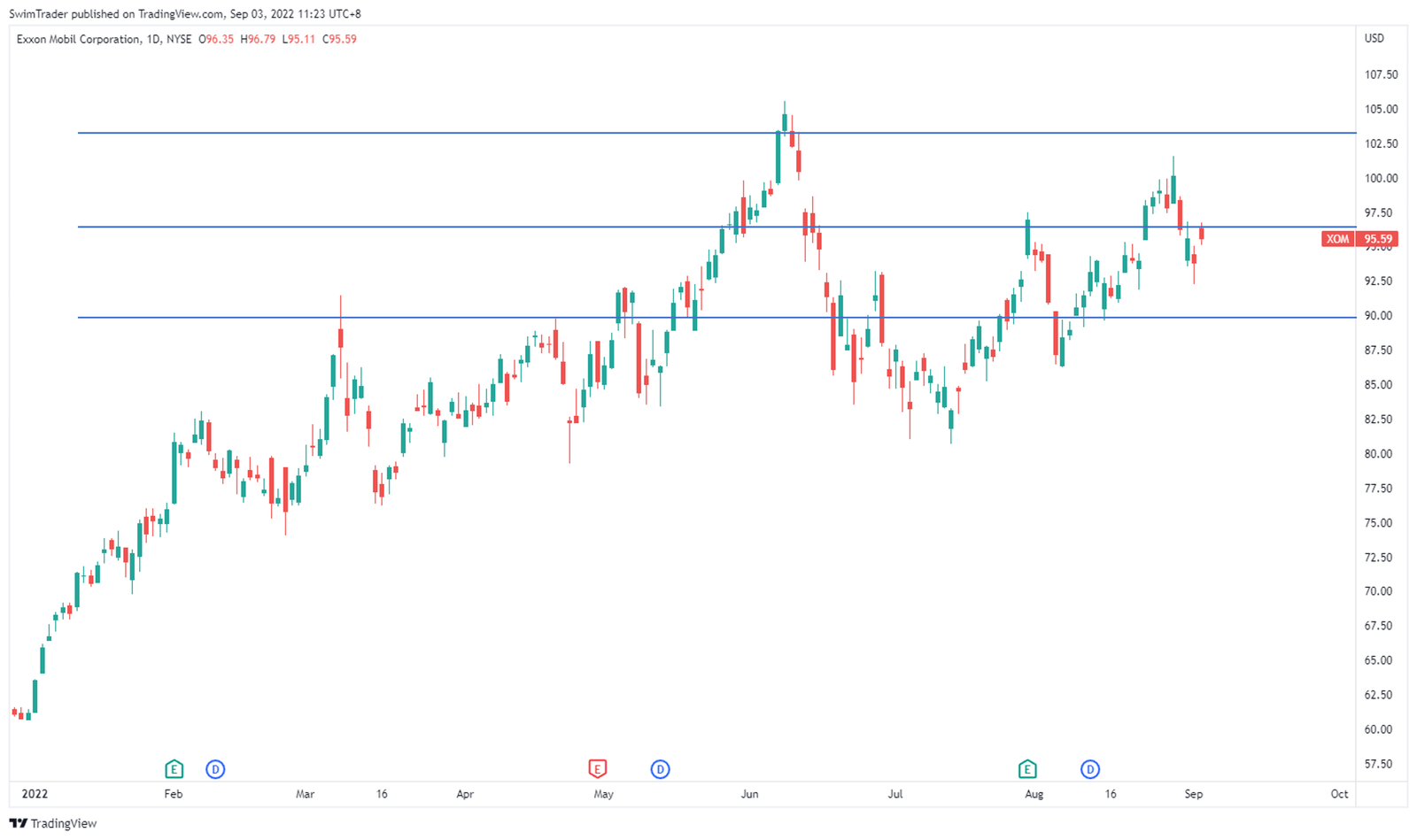
Task: Click the L95.11 low value
Action: pyautogui.click(x=298, y=39)
